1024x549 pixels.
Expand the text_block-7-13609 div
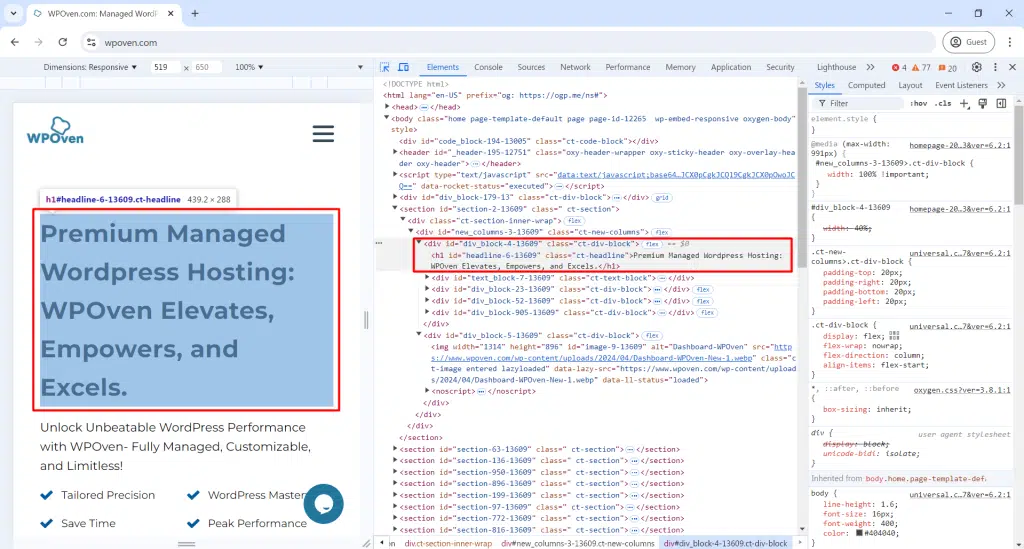(x=428, y=277)
